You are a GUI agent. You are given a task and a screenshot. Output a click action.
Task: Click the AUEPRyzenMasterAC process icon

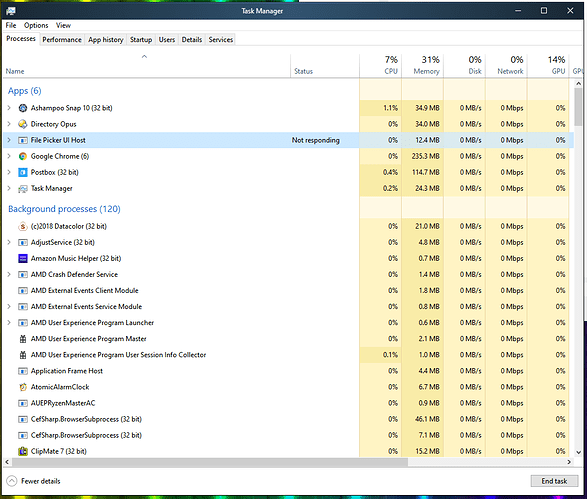point(23,403)
